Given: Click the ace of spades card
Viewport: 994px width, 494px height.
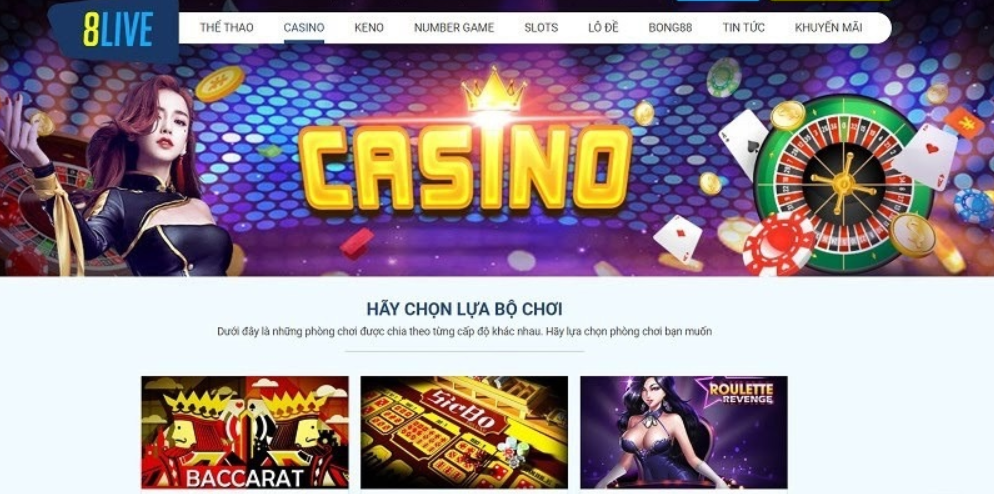Looking at the screenshot, I should 743,143.
